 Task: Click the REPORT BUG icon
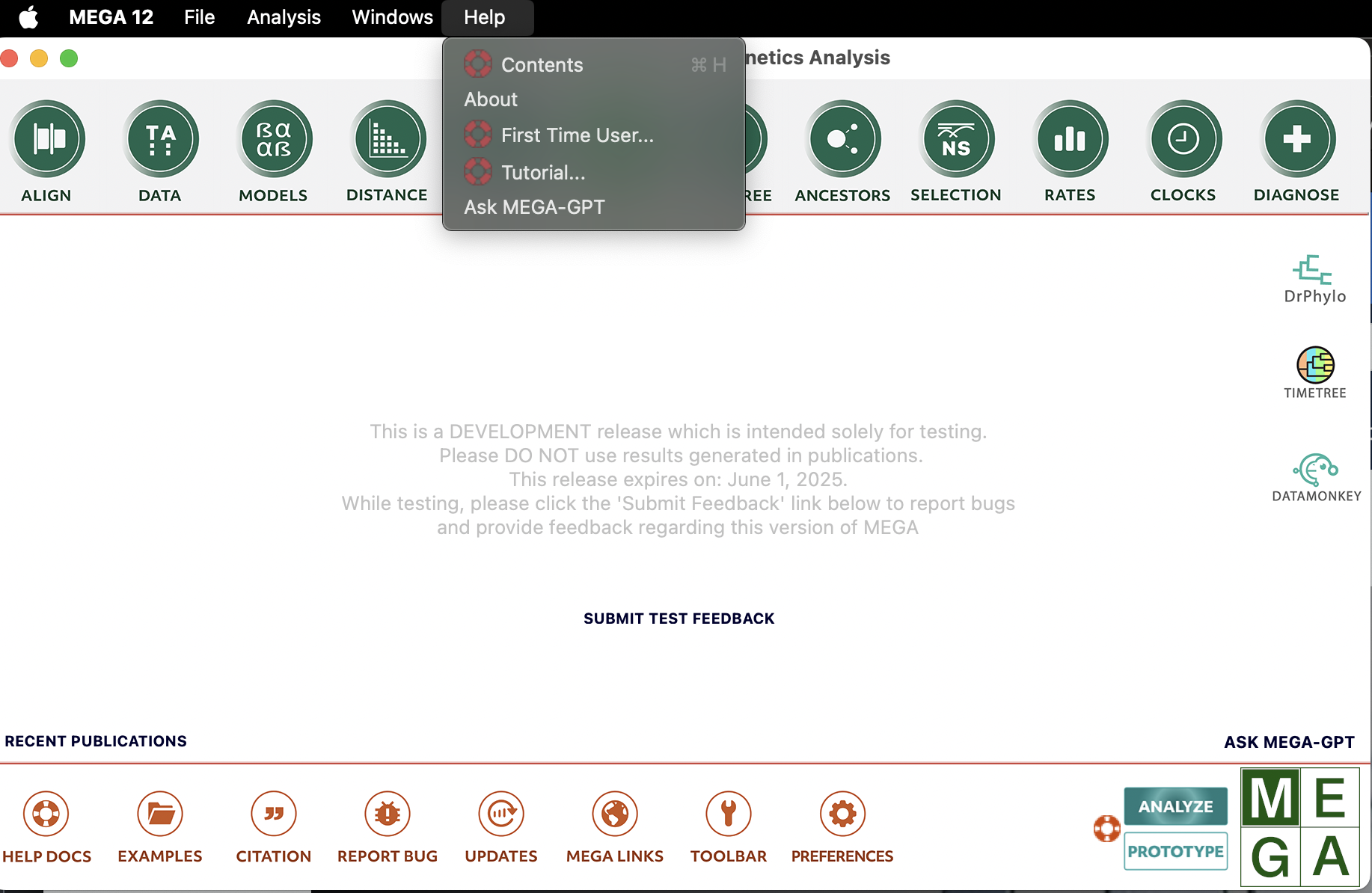388,813
